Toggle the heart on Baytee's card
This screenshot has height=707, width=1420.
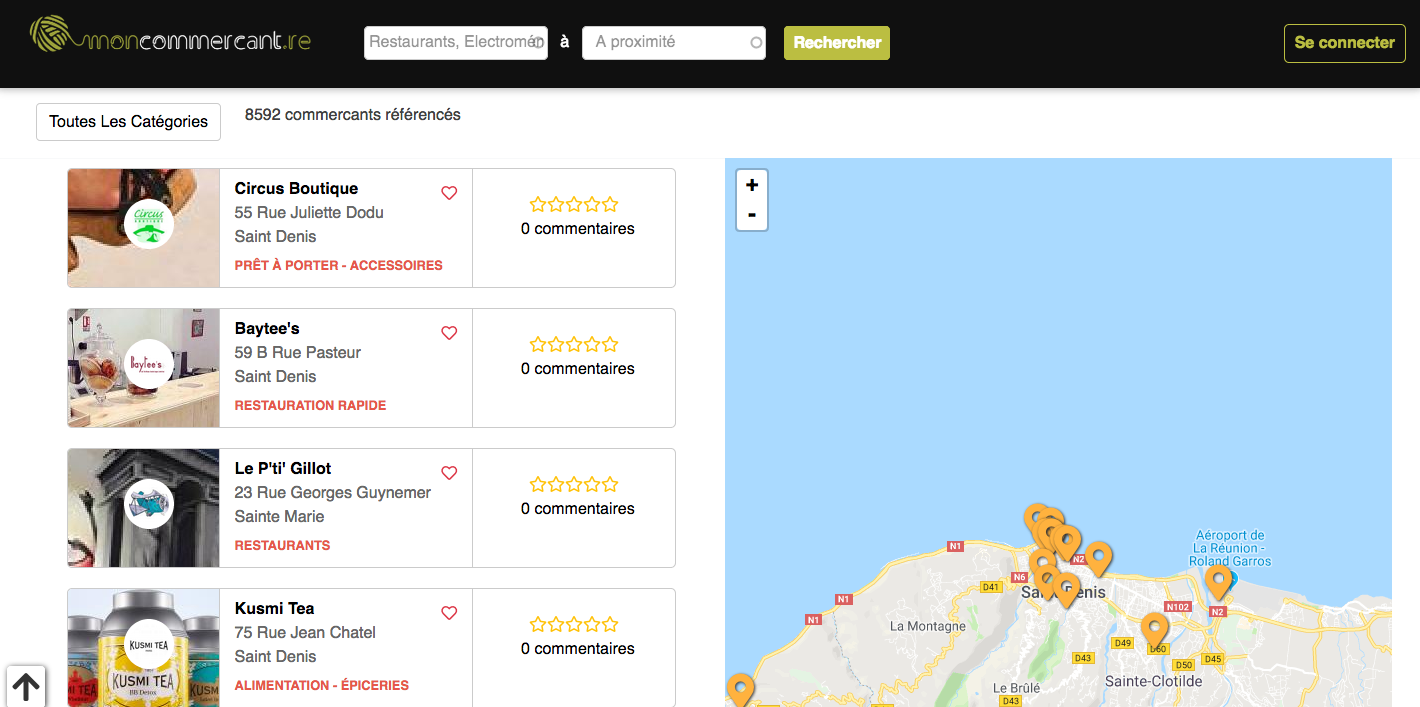point(449,333)
